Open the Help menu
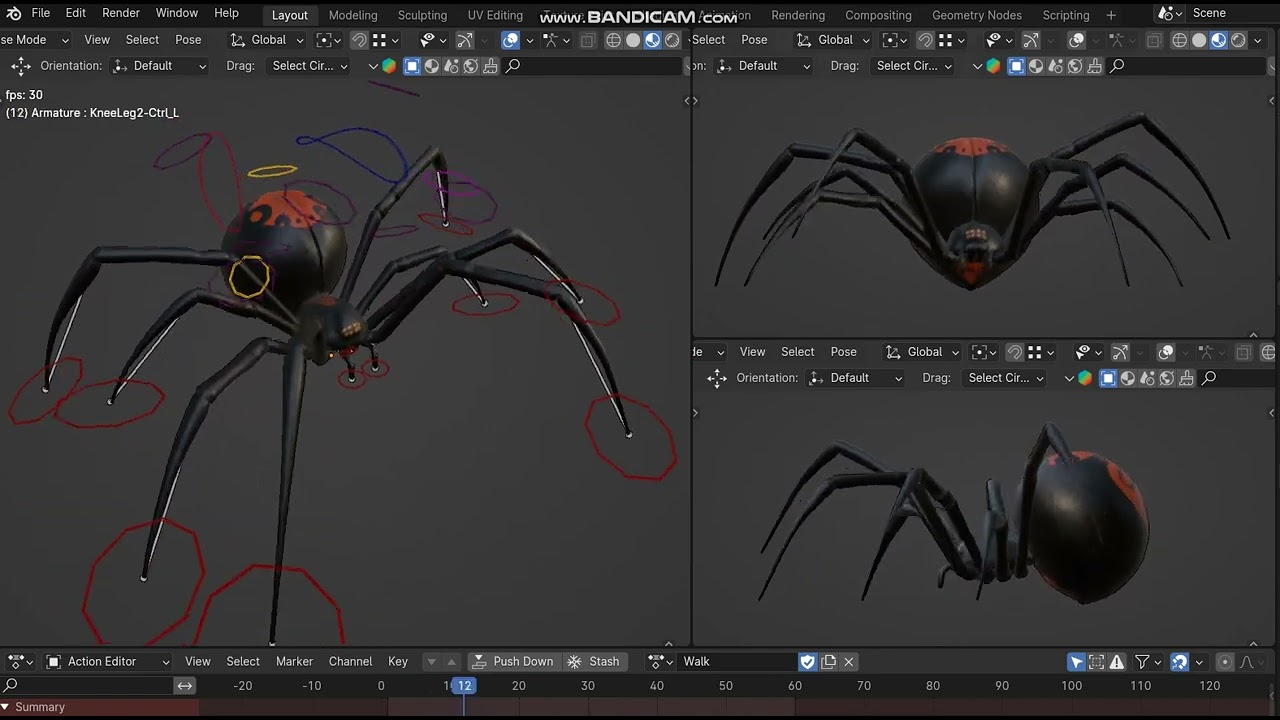 [x=227, y=13]
